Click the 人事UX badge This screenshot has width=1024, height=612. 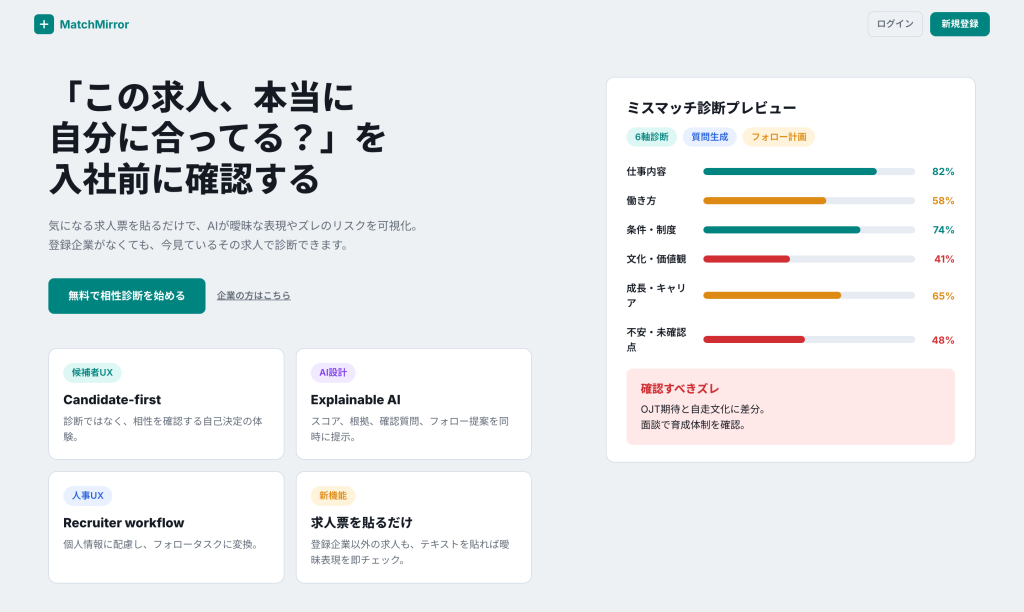point(88,496)
